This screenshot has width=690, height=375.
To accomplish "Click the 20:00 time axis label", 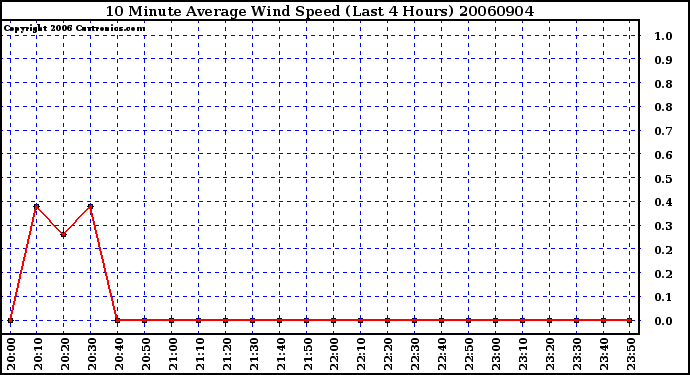I will [x=11, y=354].
